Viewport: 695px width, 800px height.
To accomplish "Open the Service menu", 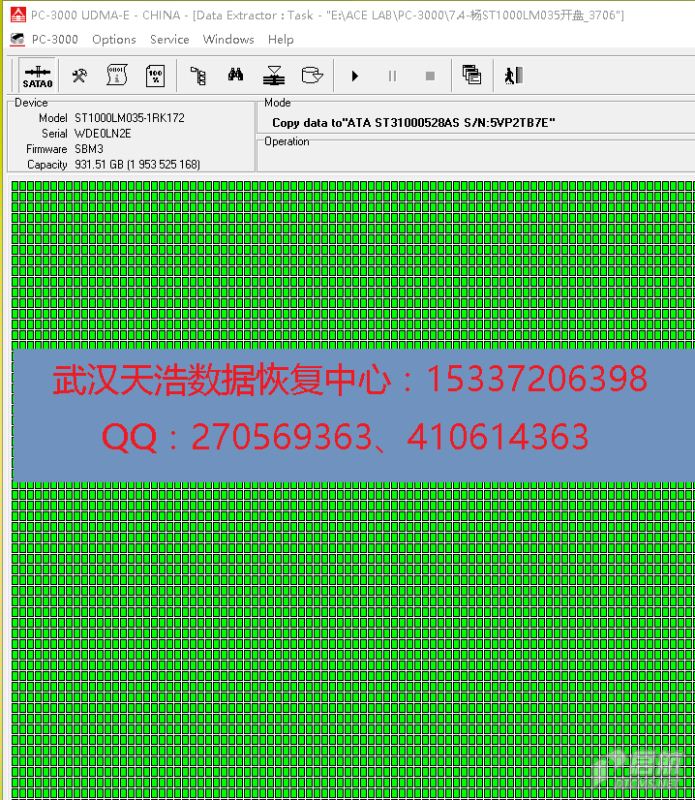I will (169, 40).
